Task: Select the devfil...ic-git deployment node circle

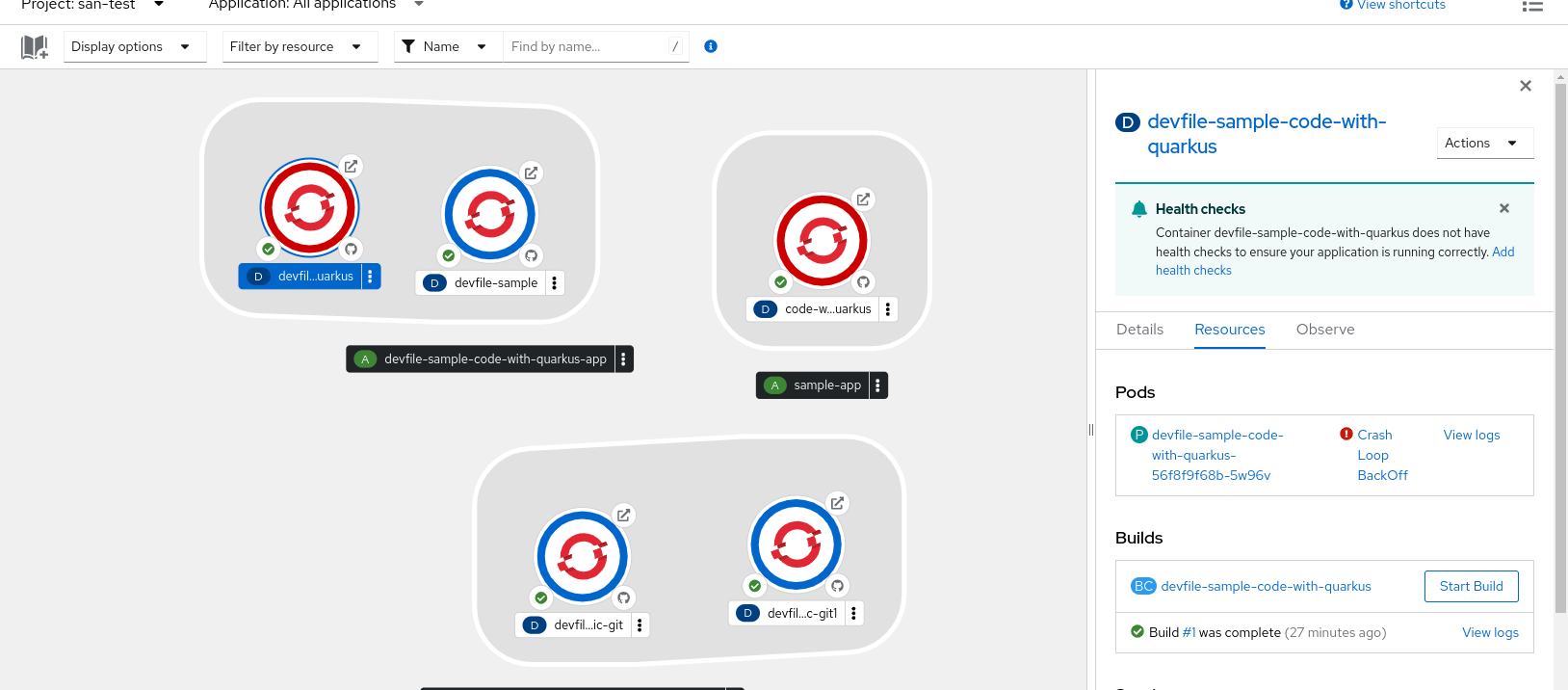Action: tap(583, 557)
